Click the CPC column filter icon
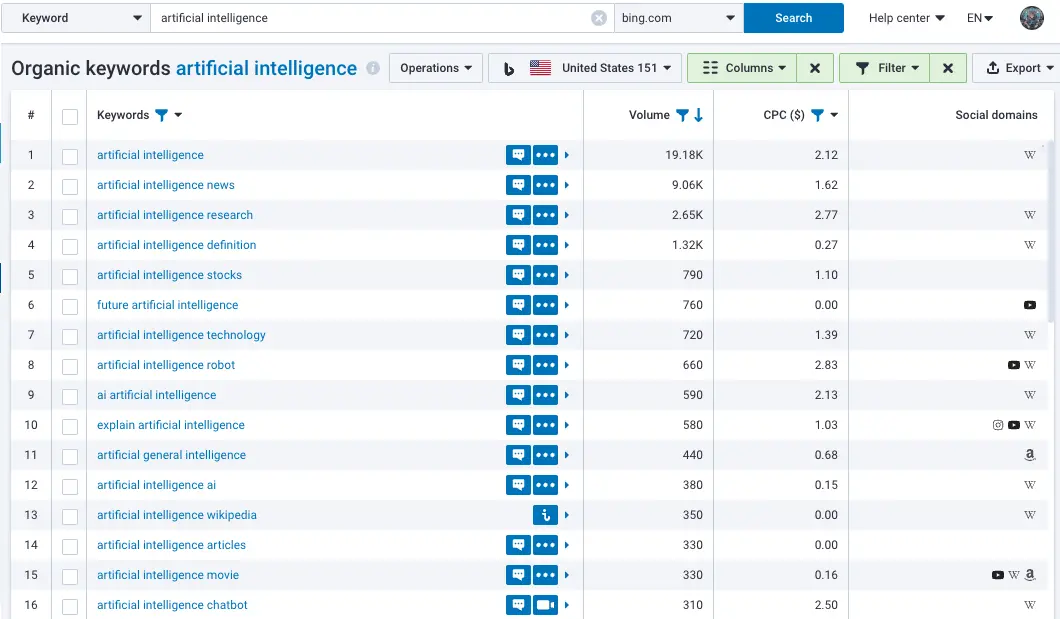Viewport: 1060px width, 619px height. pos(817,115)
